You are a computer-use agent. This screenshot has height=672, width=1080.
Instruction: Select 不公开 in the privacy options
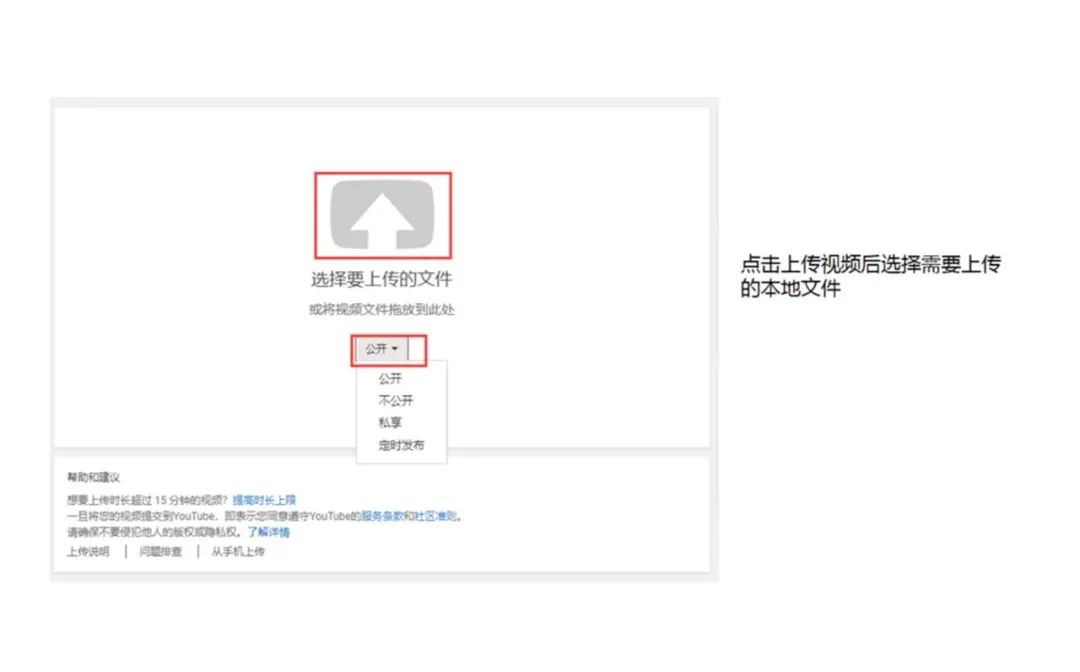coord(397,400)
